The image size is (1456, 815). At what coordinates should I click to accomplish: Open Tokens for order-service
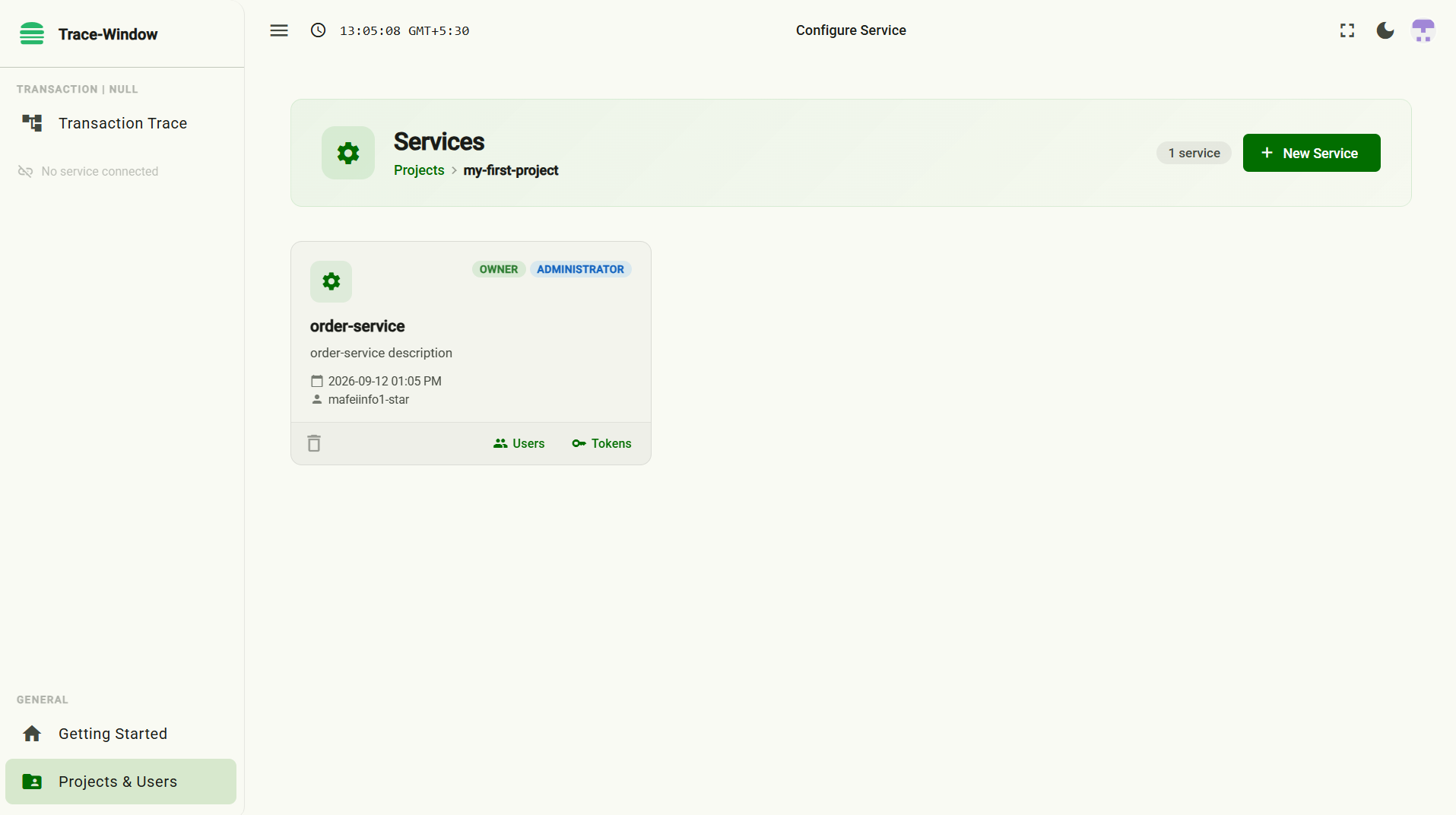tap(601, 443)
